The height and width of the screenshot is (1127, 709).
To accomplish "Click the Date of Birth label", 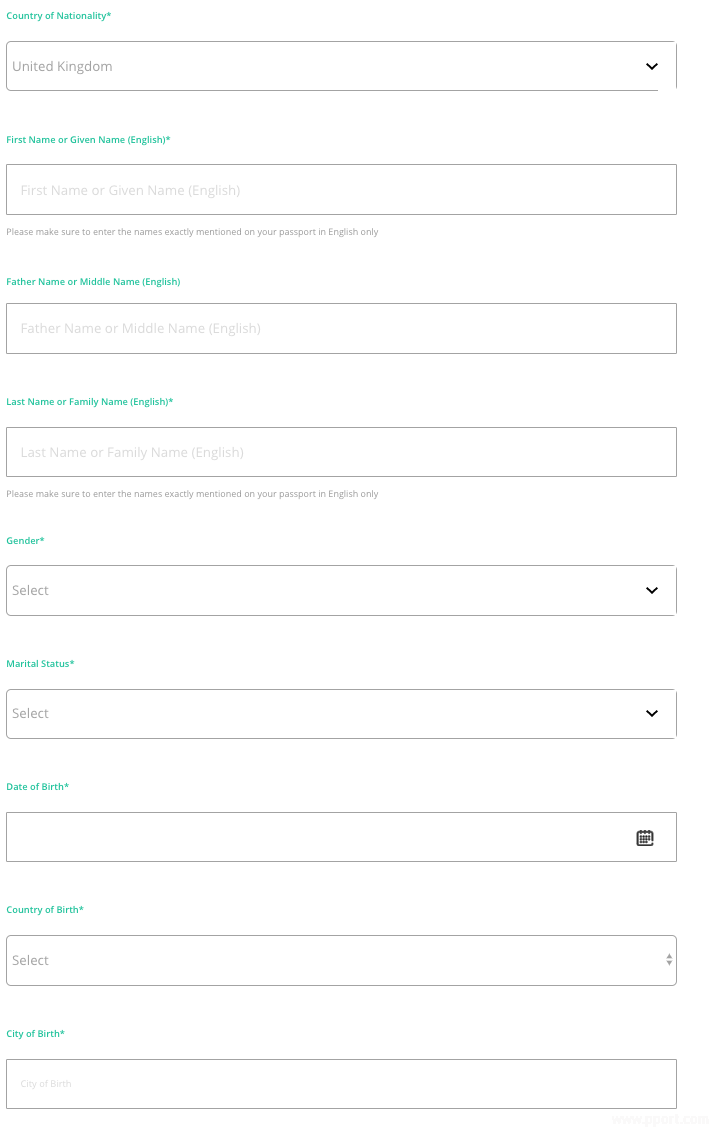I will (38, 787).
